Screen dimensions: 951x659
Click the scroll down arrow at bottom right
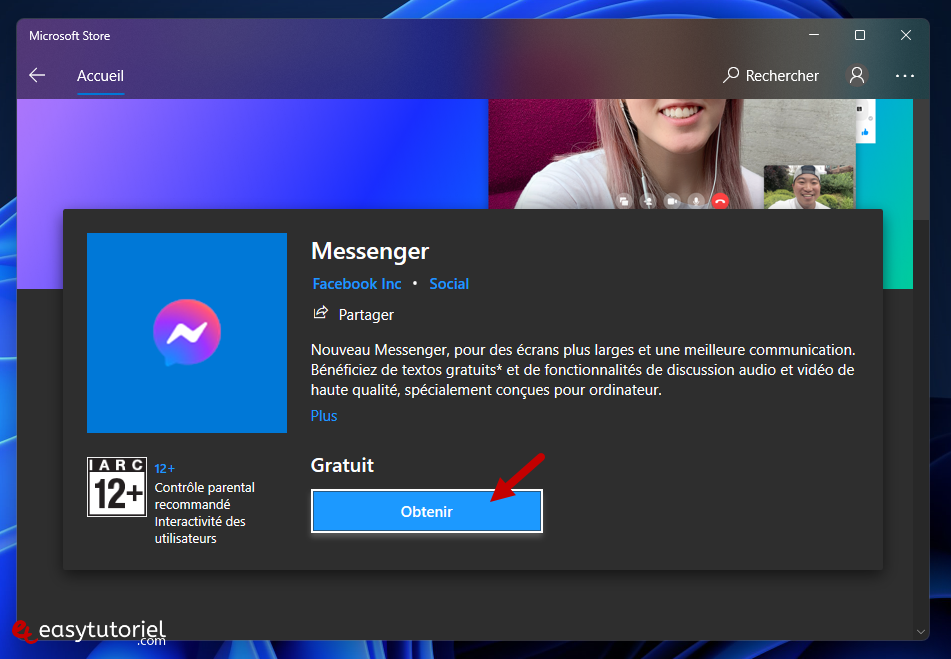tap(921, 632)
